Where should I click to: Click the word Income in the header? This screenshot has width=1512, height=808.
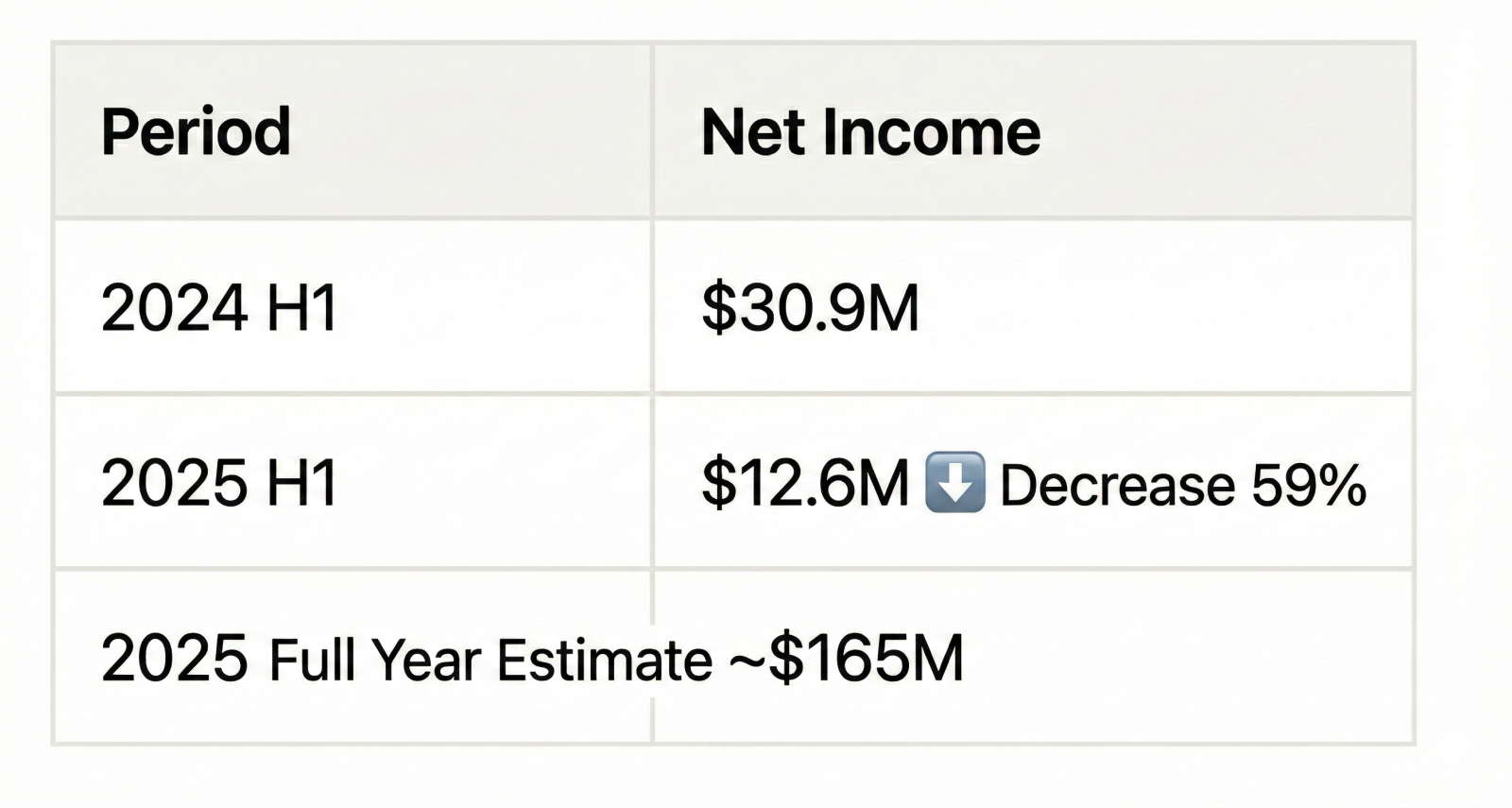(x=932, y=131)
